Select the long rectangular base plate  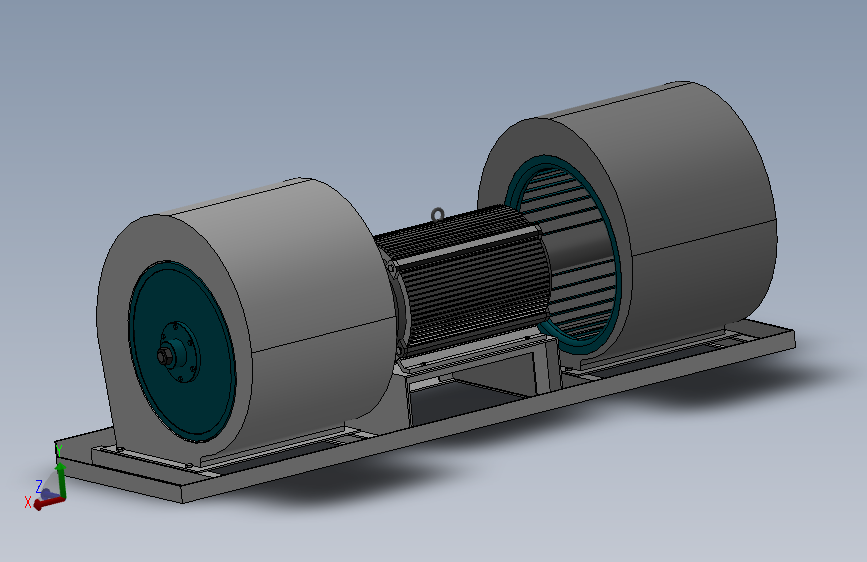tap(426, 420)
